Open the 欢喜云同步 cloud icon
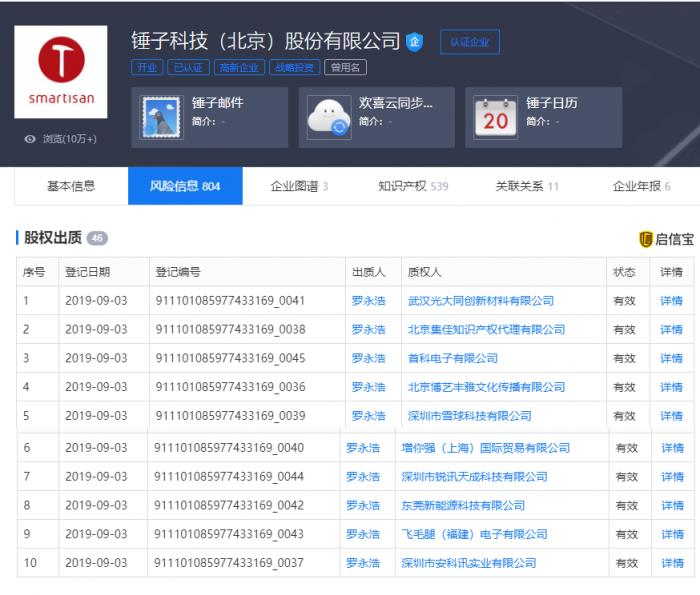Image resolution: width=700 pixels, height=595 pixels. [327, 117]
